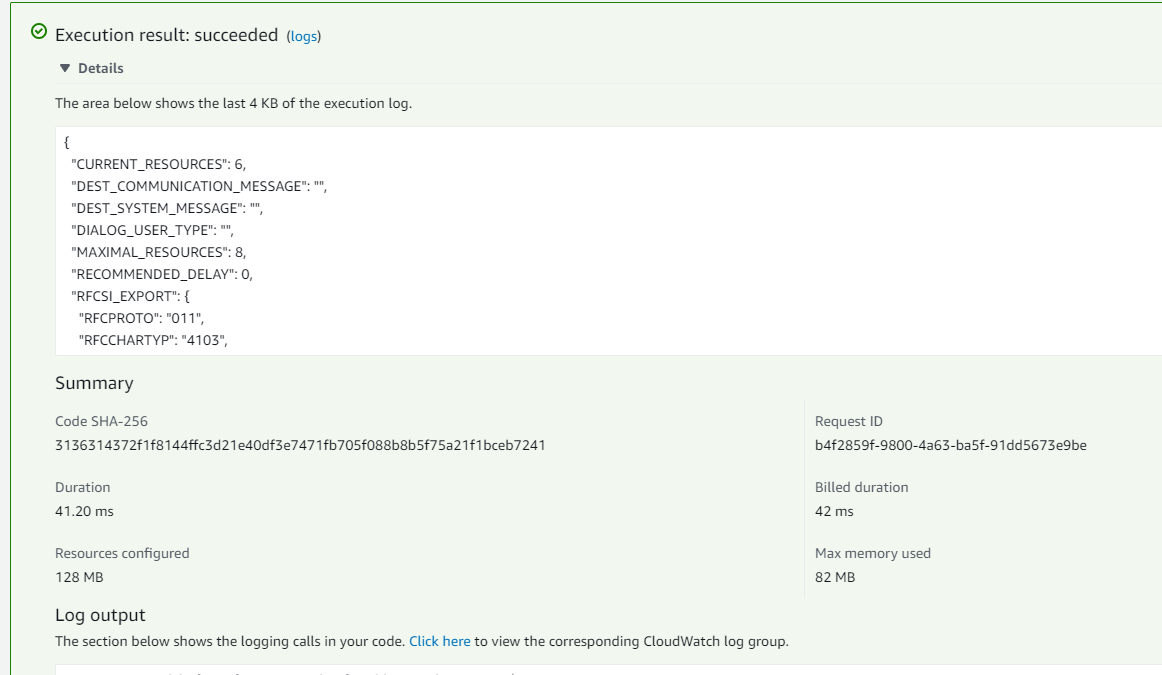Click the 41.20 ms duration value
Screen dimensions: 1162x675
pos(84,511)
